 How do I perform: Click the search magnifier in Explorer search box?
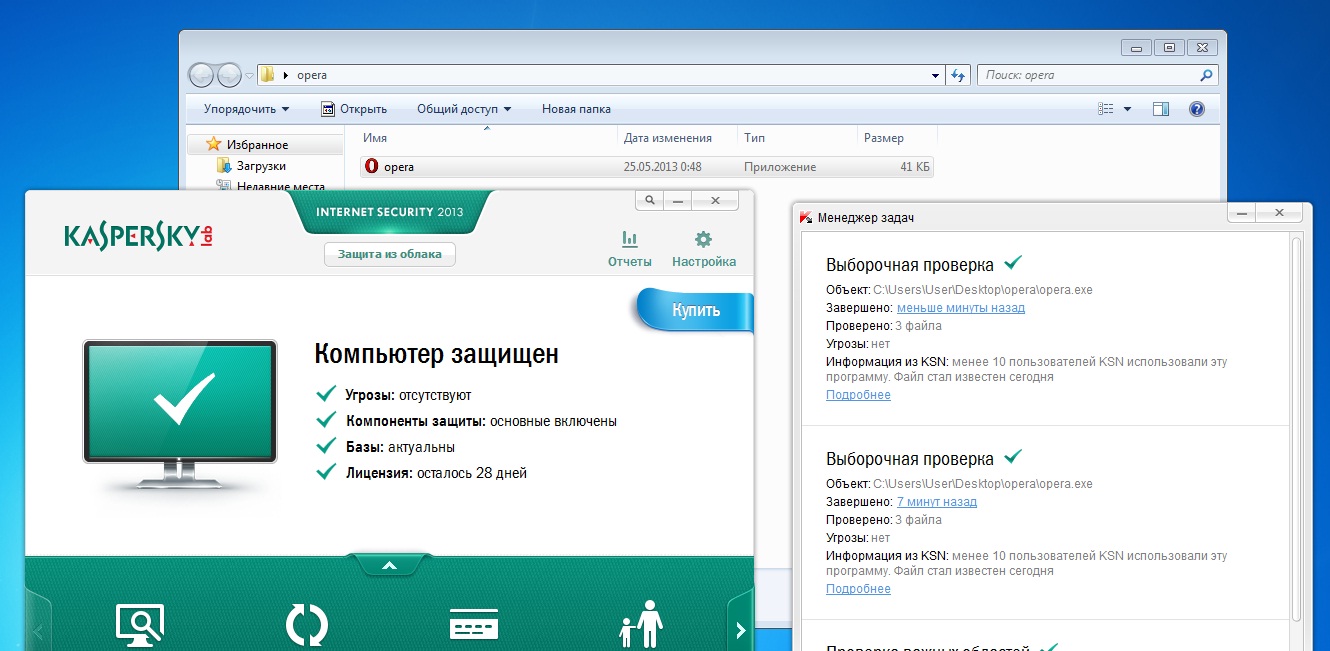[x=1207, y=75]
